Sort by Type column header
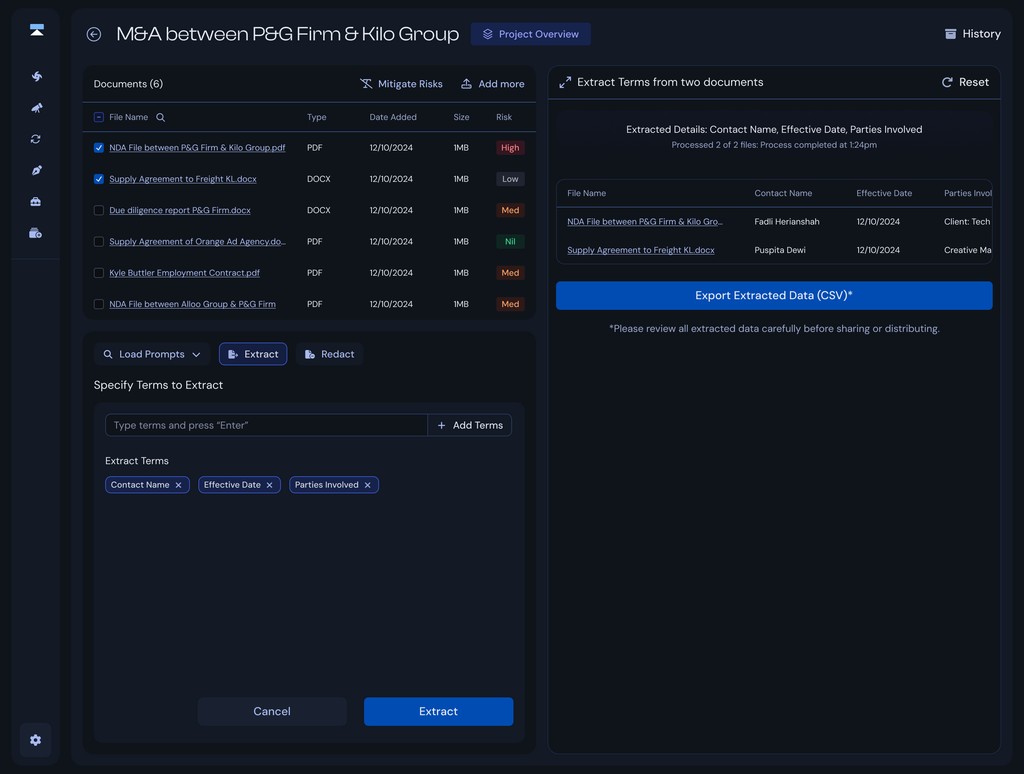This screenshot has width=1024, height=774. [x=316, y=117]
